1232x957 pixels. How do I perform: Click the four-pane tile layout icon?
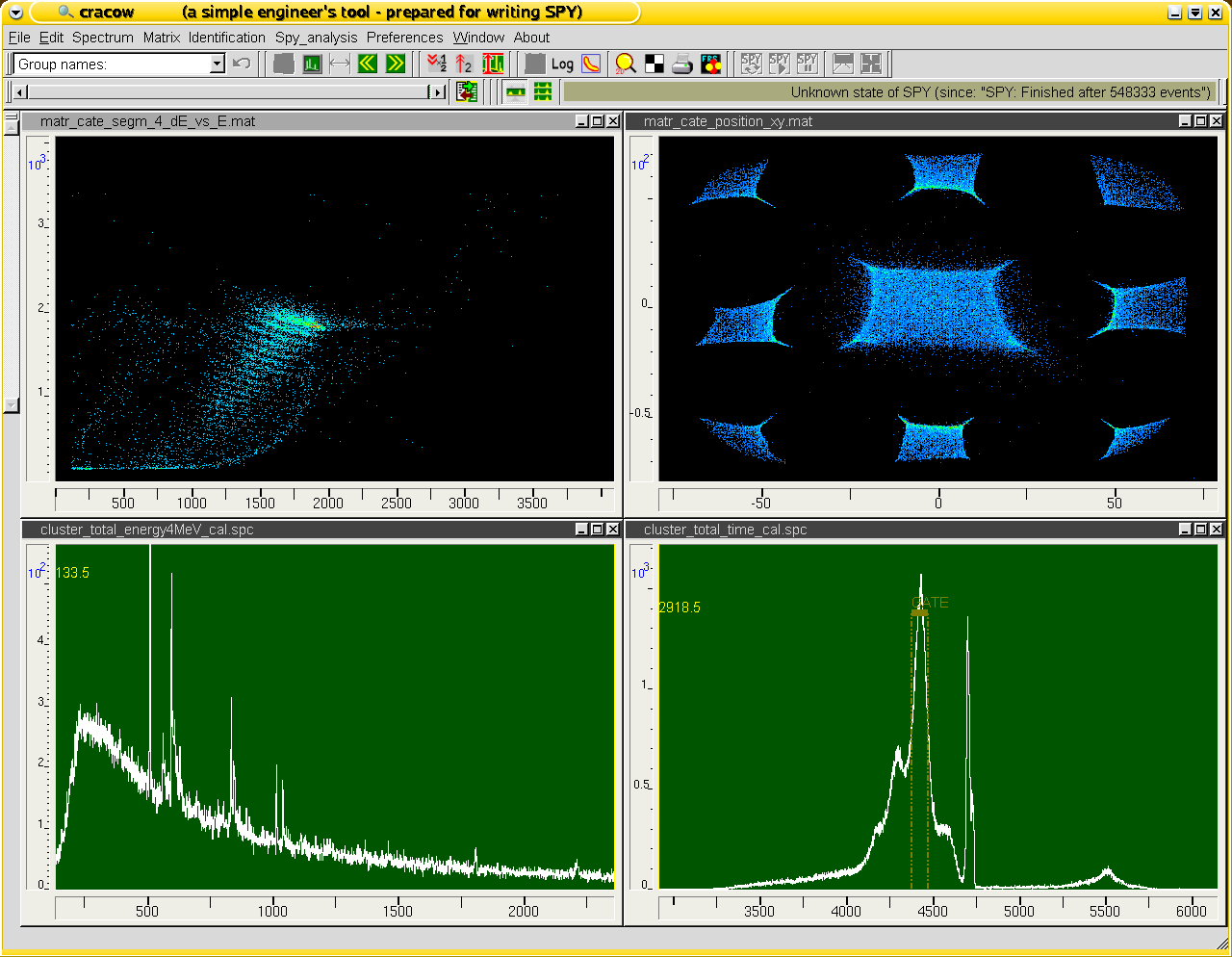click(x=871, y=65)
